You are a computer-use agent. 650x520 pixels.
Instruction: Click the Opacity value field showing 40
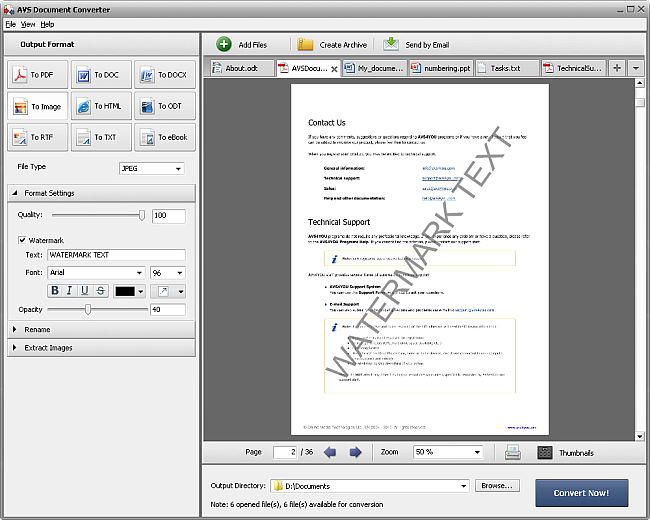point(168,309)
